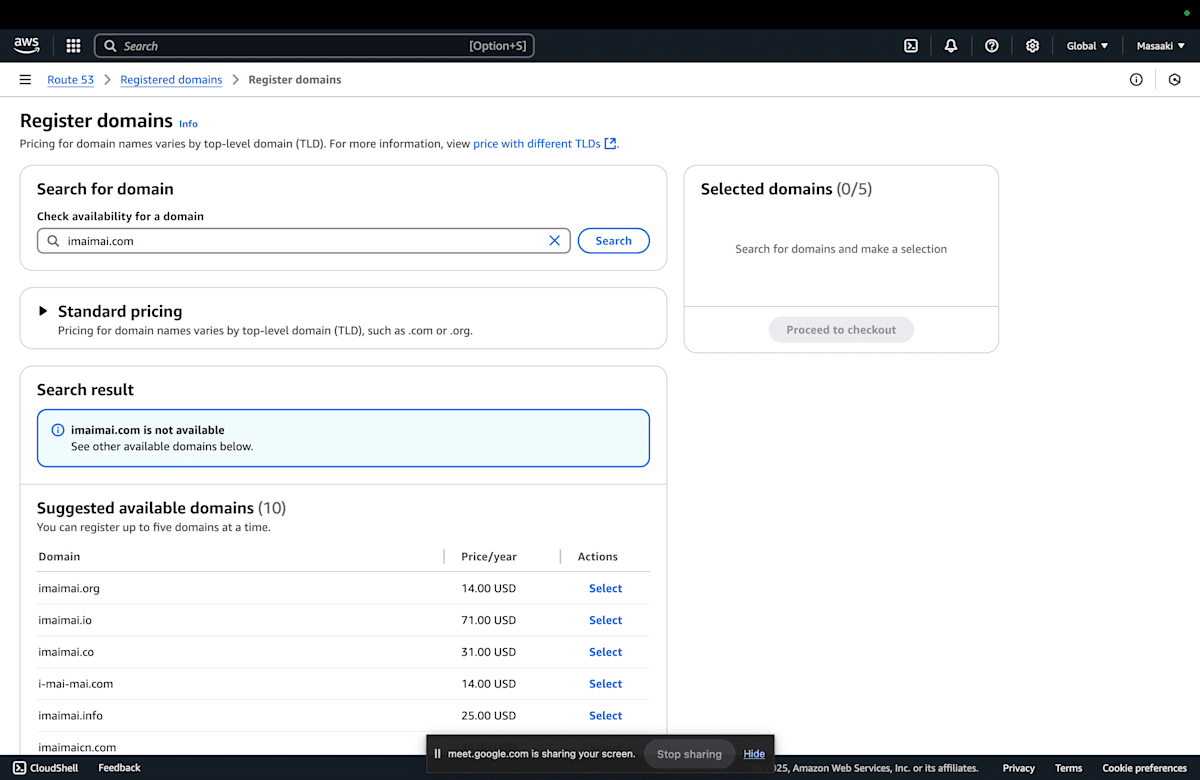This screenshot has width=1200, height=780.
Task: Open Feedback in the footer
Action: click(119, 768)
